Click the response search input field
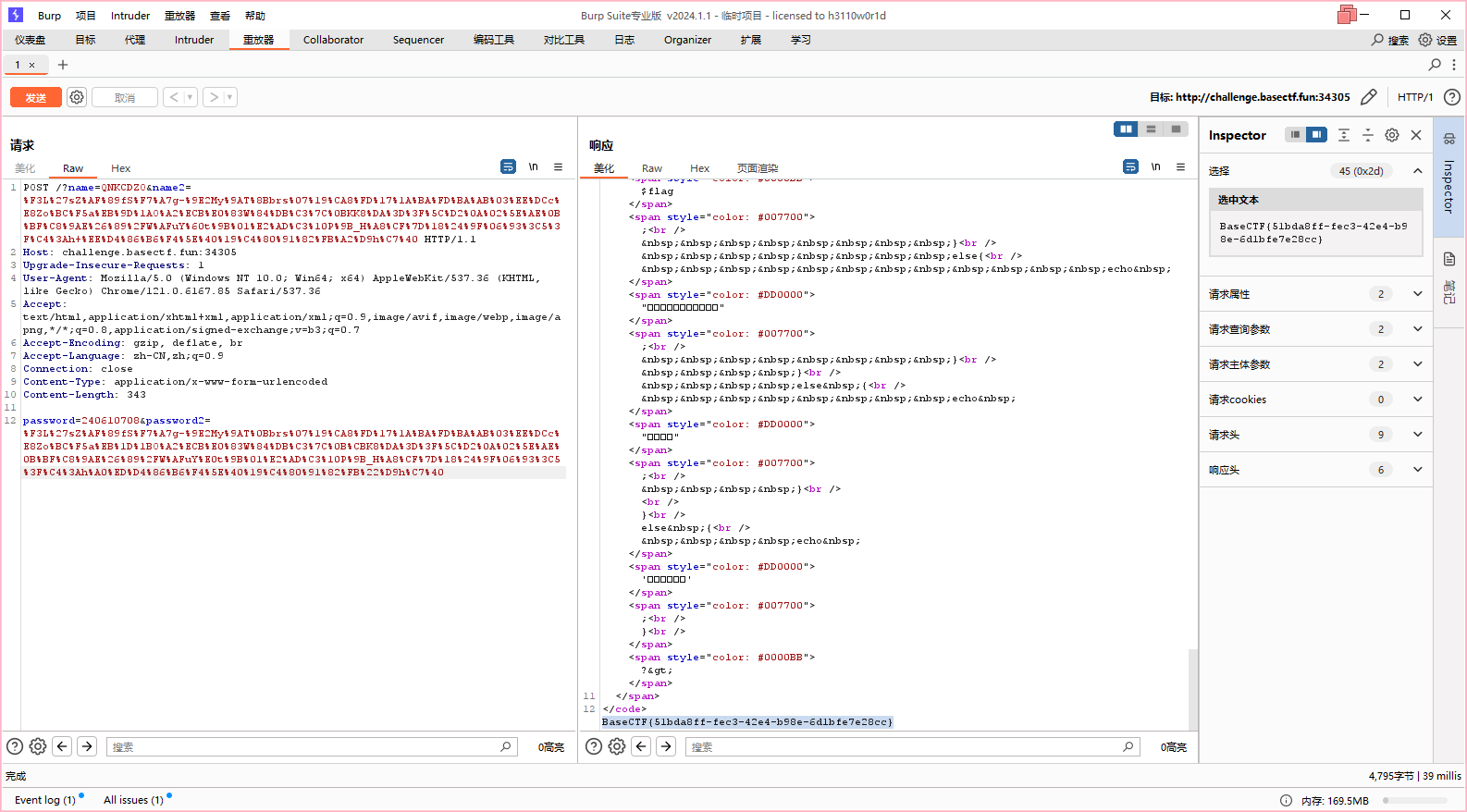The image size is (1467, 812). (x=905, y=746)
